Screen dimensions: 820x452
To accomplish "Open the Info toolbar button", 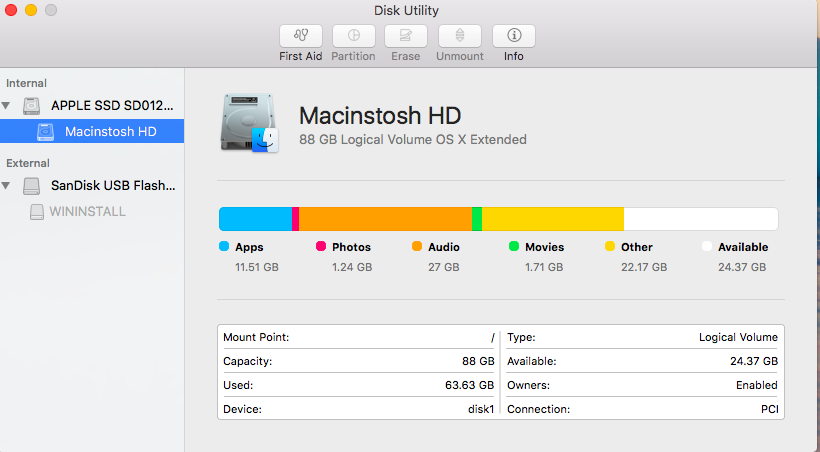I will [x=514, y=36].
